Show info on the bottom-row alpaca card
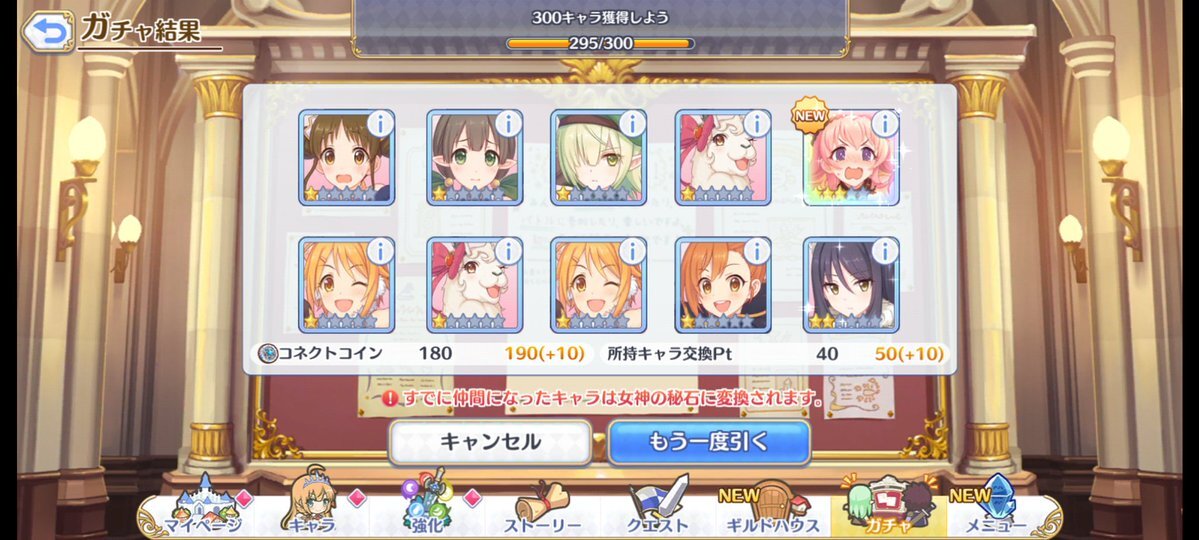Image resolution: width=1199 pixels, height=540 pixels. click(x=508, y=251)
